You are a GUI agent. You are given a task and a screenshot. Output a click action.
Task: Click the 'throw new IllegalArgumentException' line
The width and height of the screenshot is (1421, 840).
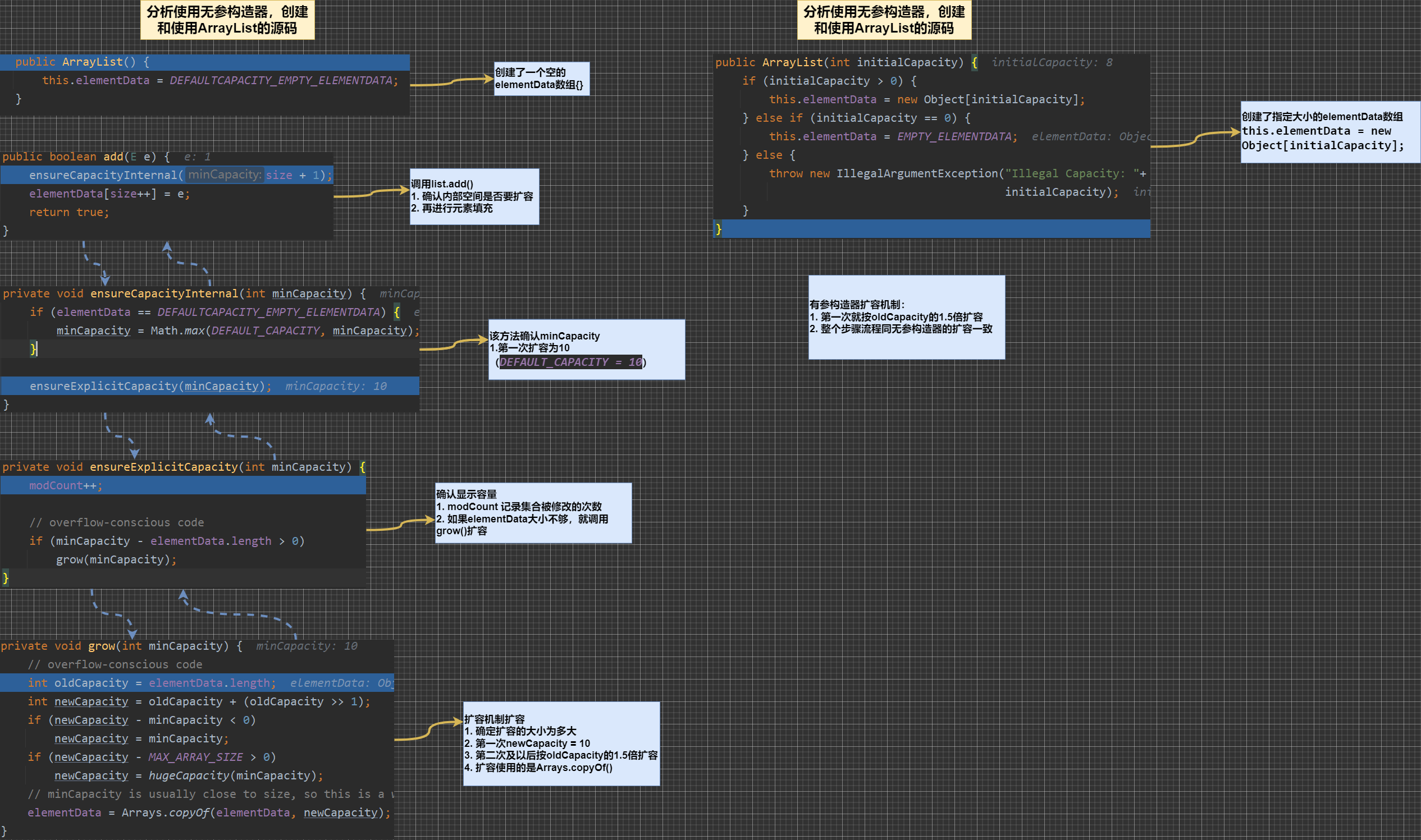pos(958,174)
